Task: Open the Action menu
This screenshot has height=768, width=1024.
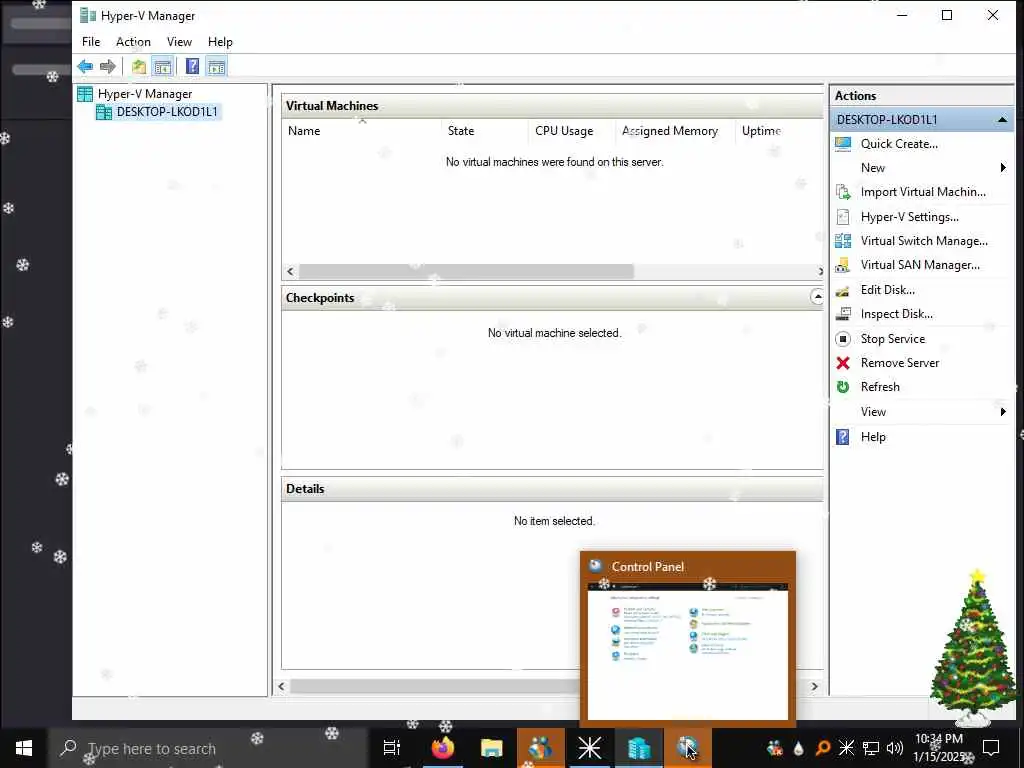Action: (x=133, y=42)
